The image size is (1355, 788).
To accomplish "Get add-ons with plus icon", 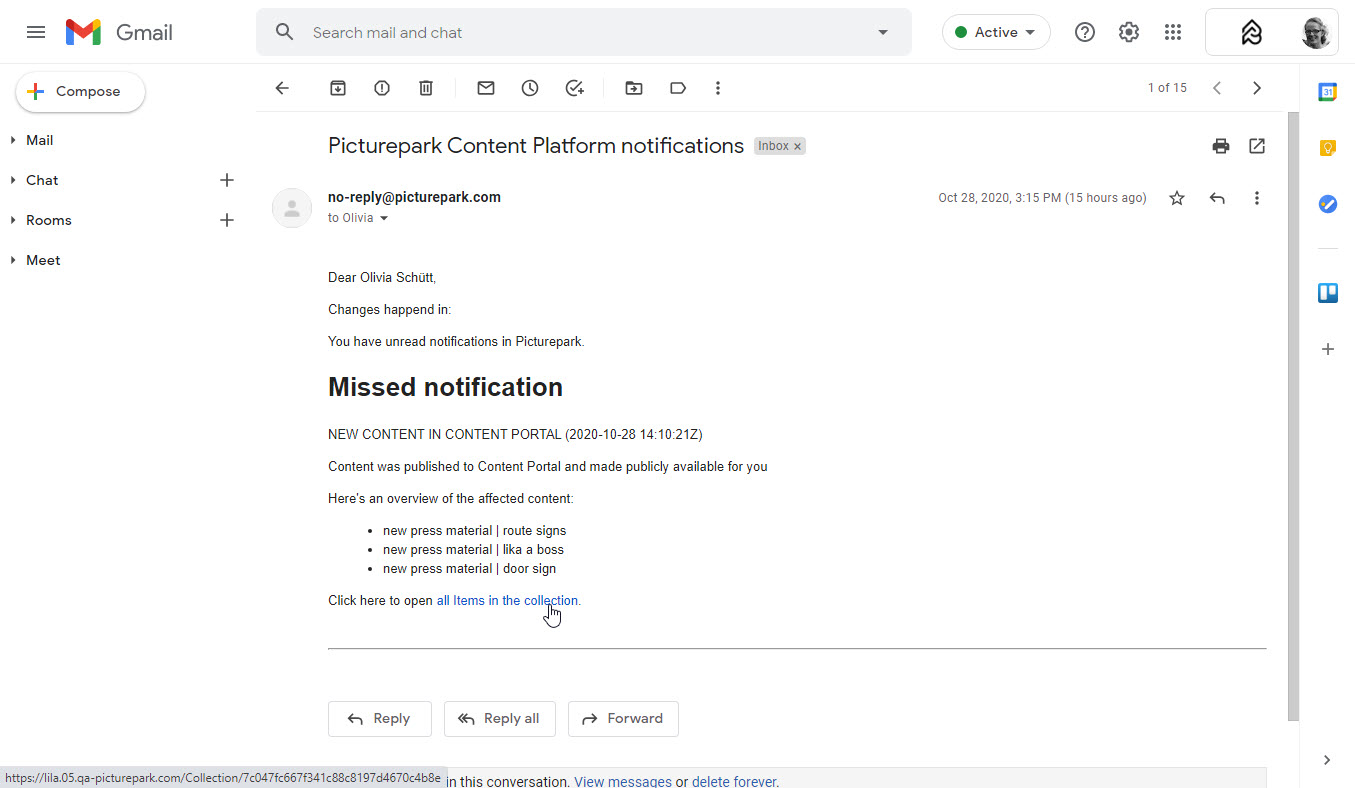I will point(1327,349).
